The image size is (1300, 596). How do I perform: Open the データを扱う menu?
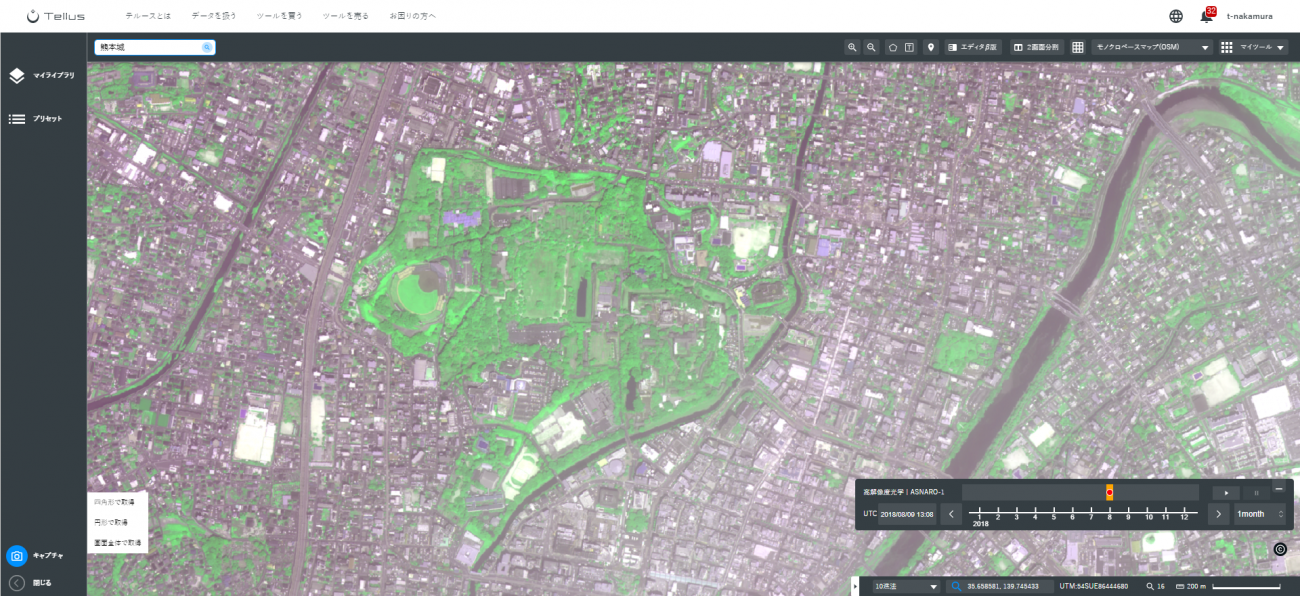click(x=214, y=16)
